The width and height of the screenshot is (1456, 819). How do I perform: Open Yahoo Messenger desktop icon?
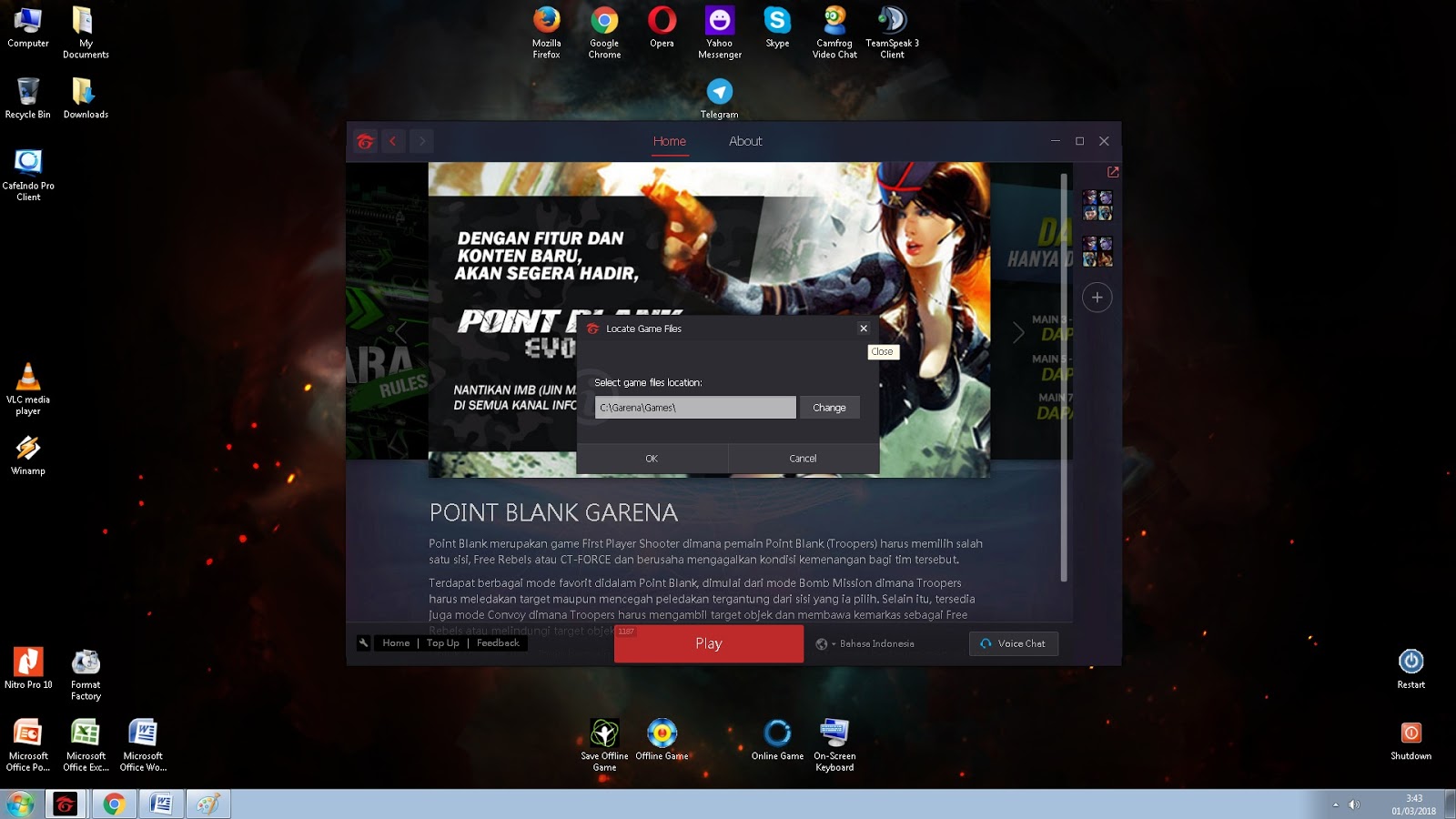720,33
